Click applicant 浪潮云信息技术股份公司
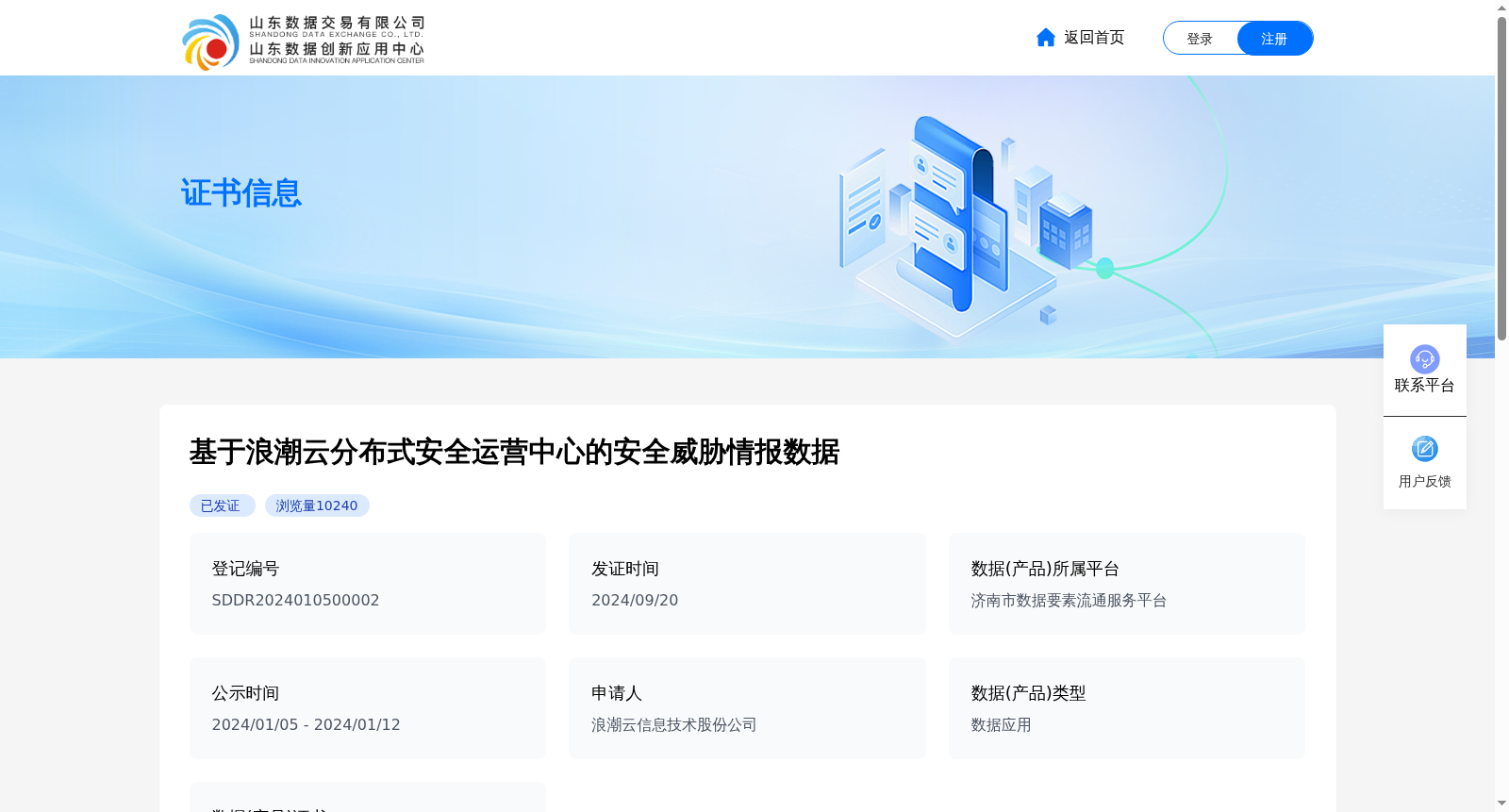Screen dimensions: 1509x812 (x=673, y=725)
